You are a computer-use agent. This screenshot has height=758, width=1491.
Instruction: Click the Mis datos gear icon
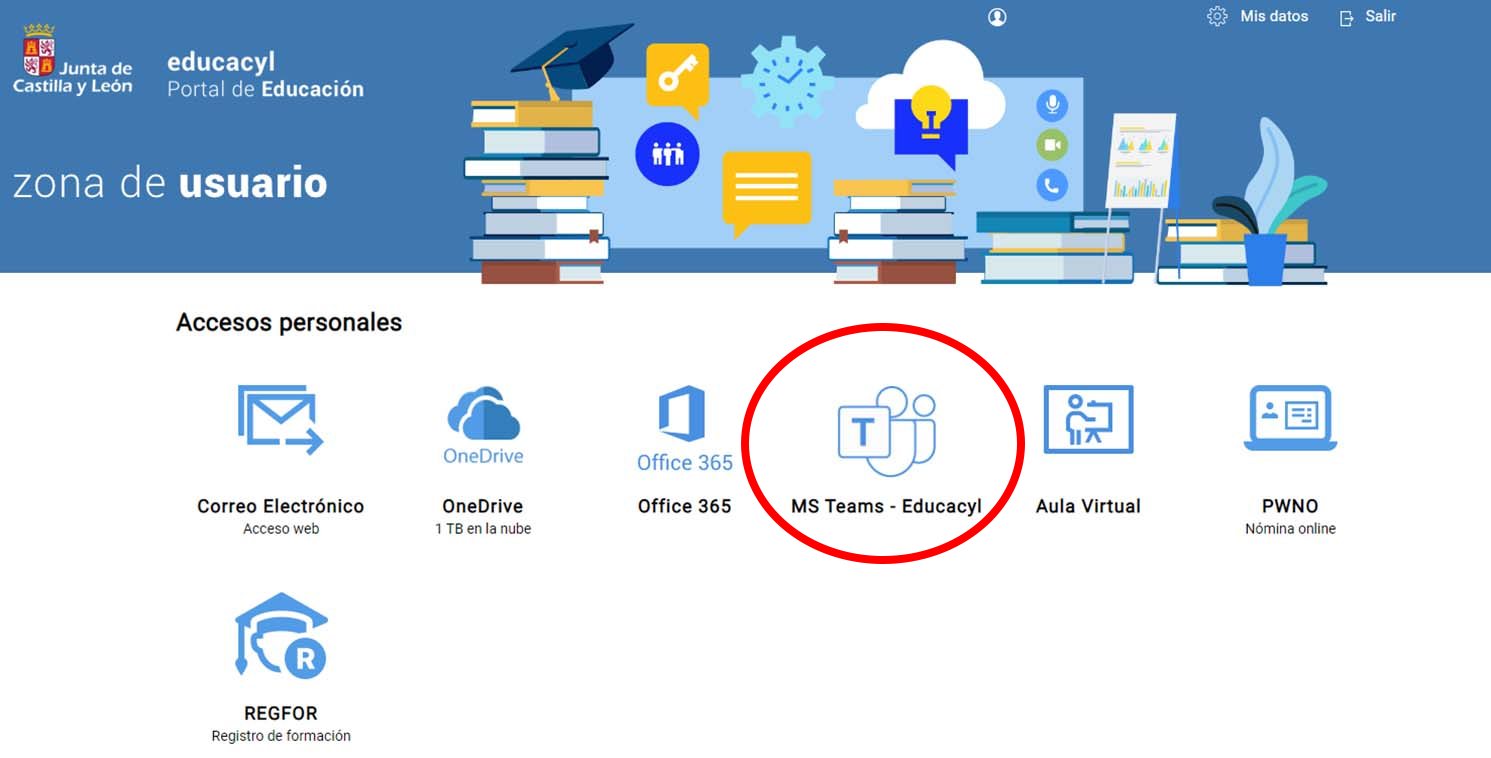[x=1217, y=16]
